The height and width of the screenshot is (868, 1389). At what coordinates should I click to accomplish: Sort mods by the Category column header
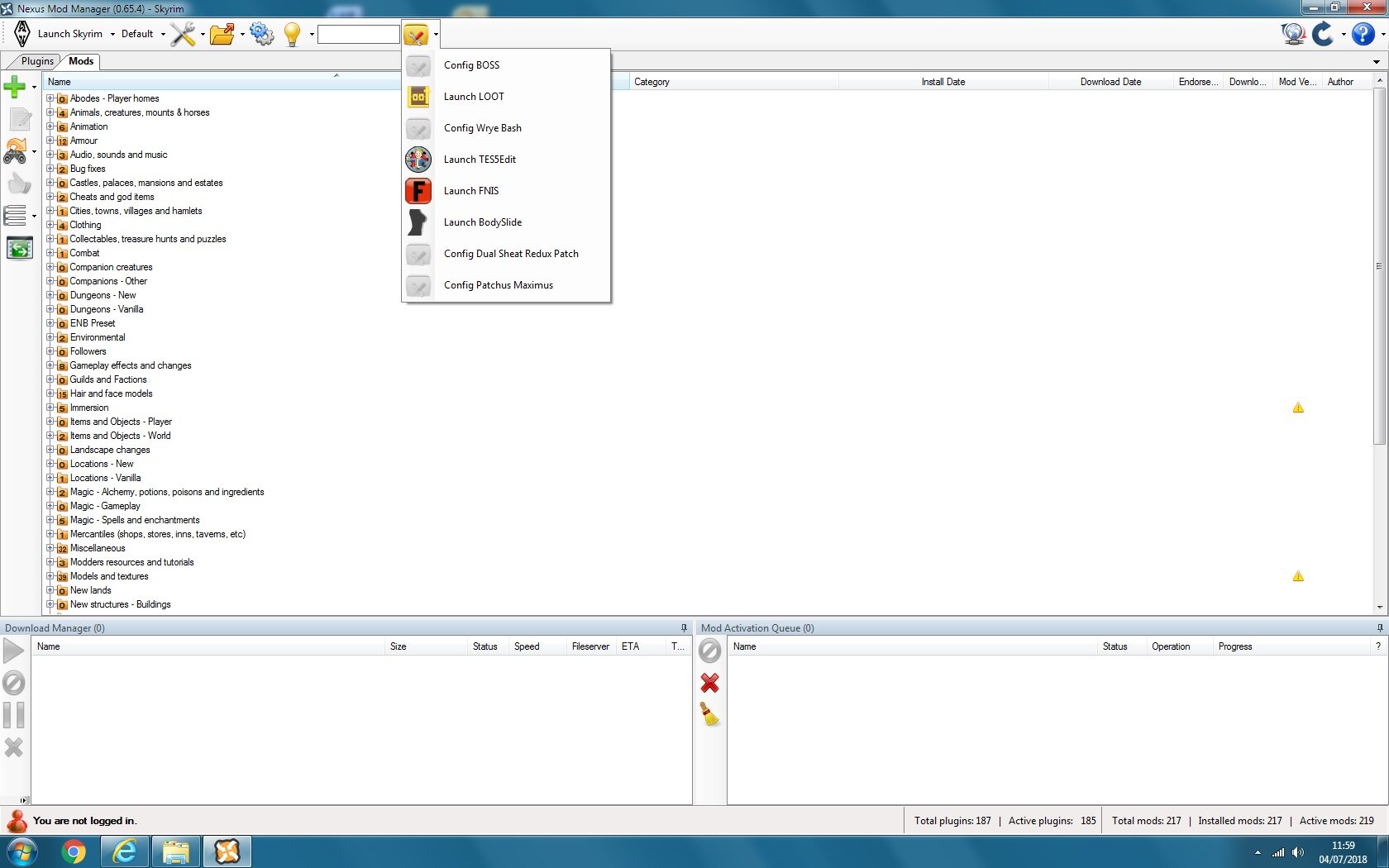[734, 82]
